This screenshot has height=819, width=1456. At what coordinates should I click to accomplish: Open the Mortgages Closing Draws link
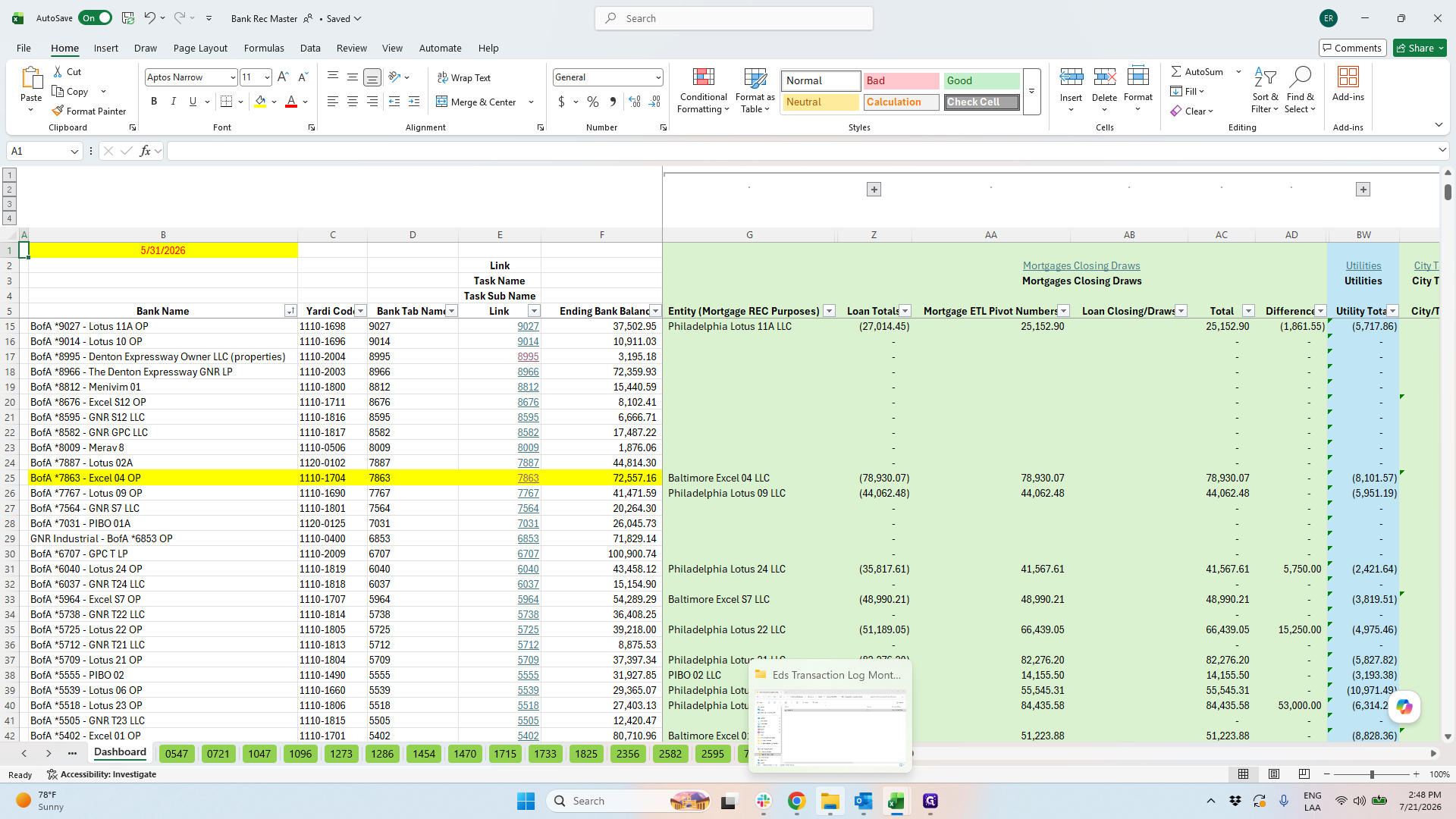[x=1081, y=265]
